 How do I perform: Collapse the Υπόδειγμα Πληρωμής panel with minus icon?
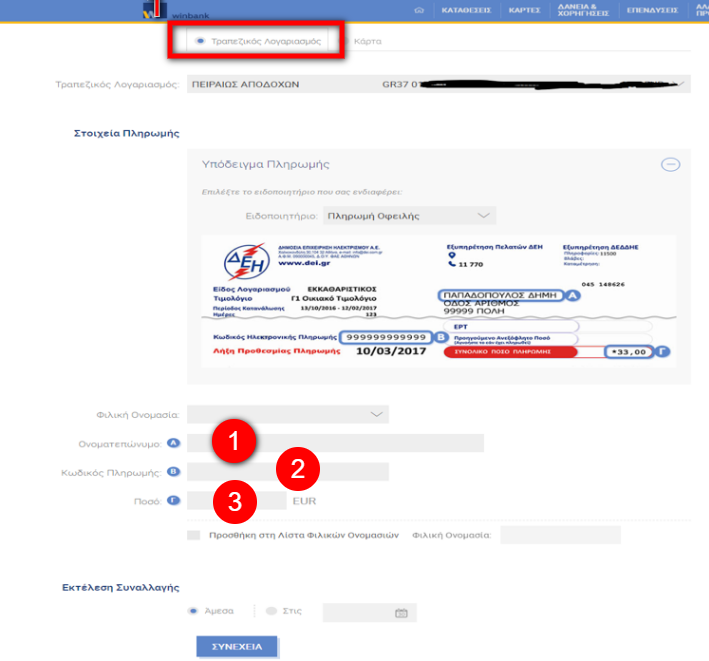(671, 165)
